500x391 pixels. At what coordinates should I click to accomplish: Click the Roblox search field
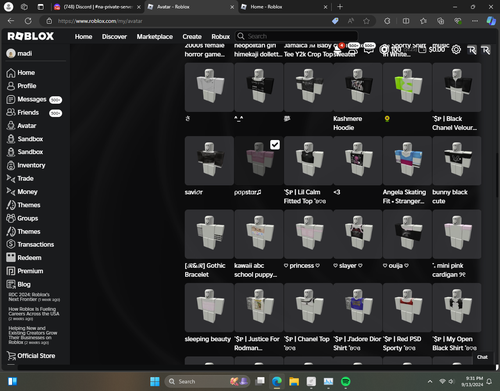tap(297, 36)
